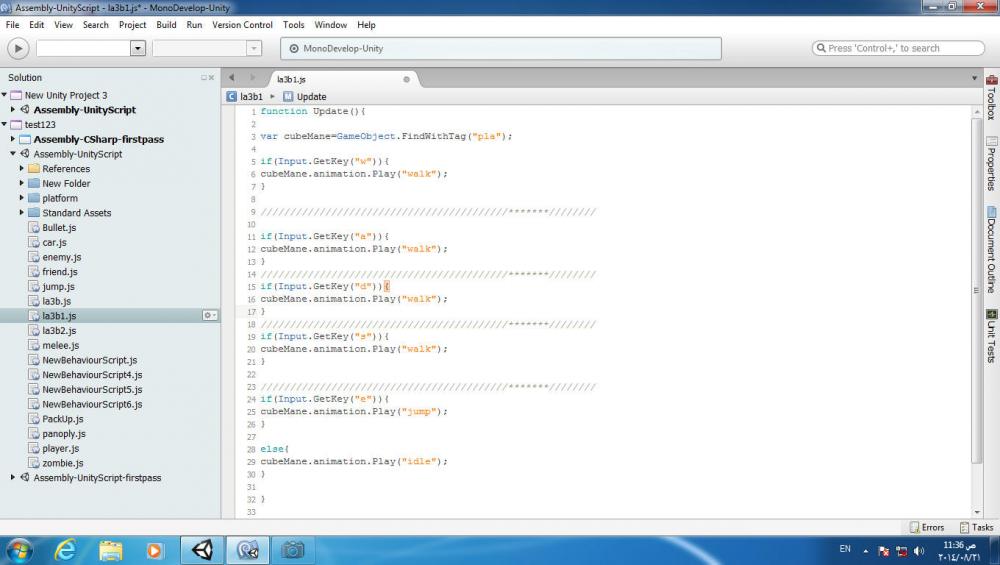Open the Version Control menu
This screenshot has height=565, width=1000.
click(x=242, y=25)
